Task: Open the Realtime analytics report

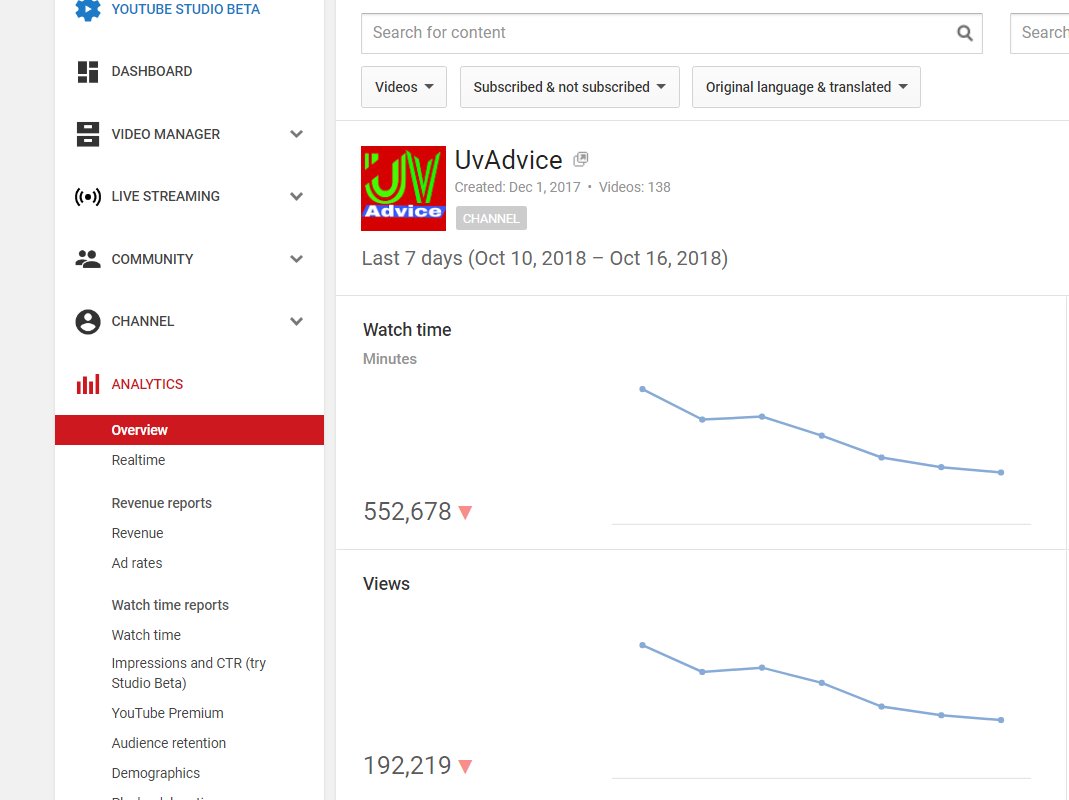Action: click(x=138, y=460)
